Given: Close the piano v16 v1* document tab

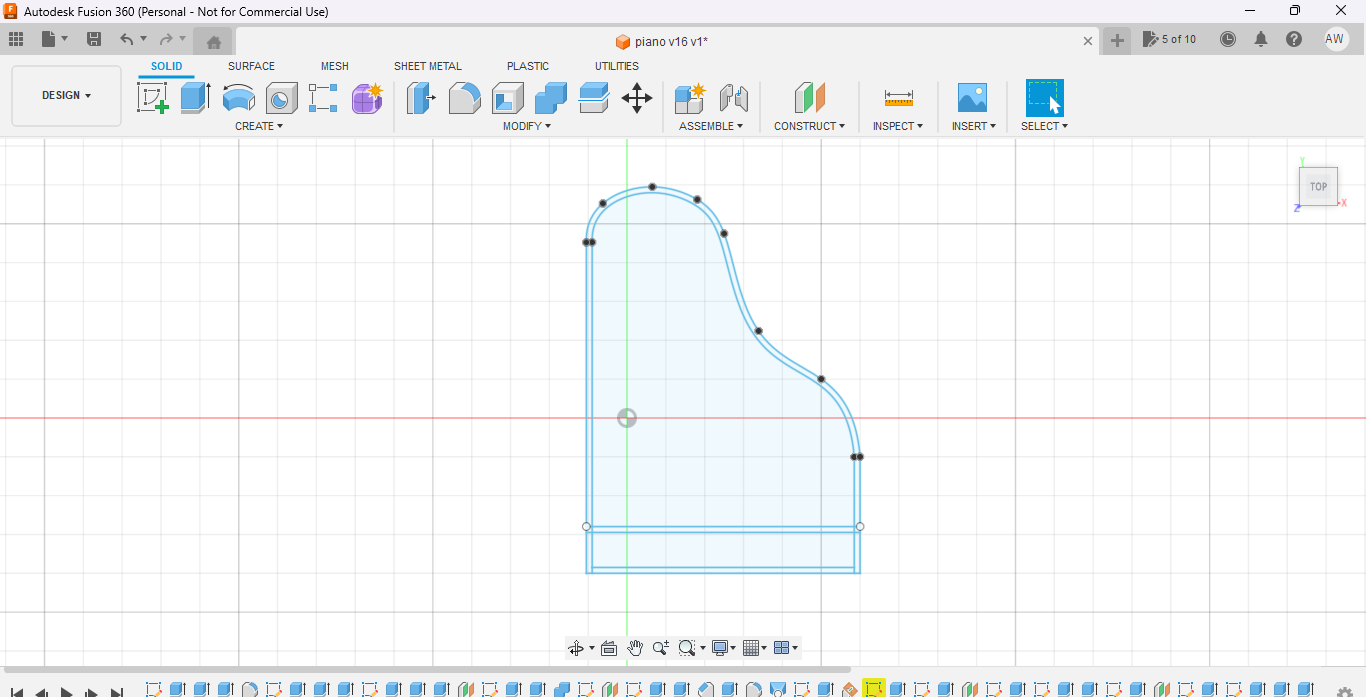Looking at the screenshot, I should (x=1088, y=41).
